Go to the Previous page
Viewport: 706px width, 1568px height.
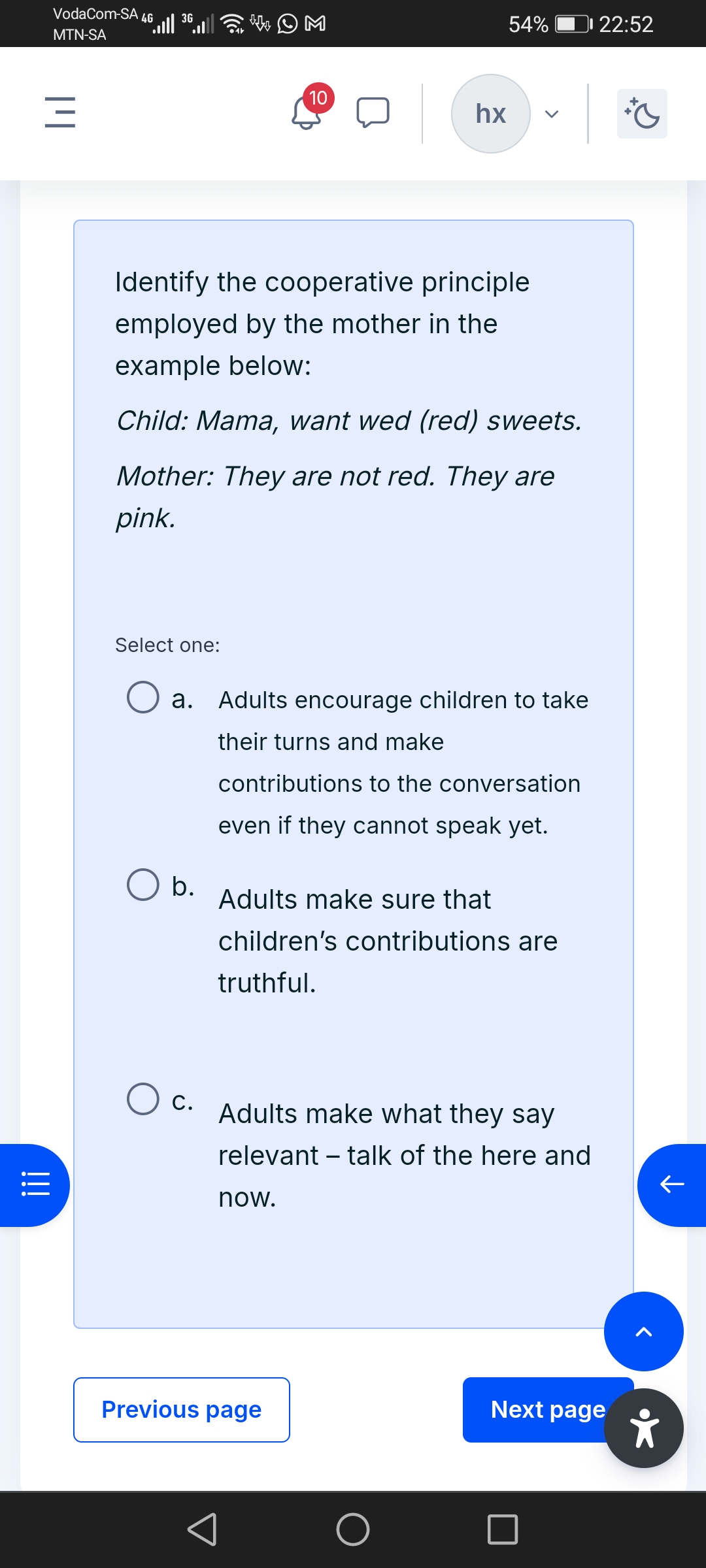[182, 1409]
